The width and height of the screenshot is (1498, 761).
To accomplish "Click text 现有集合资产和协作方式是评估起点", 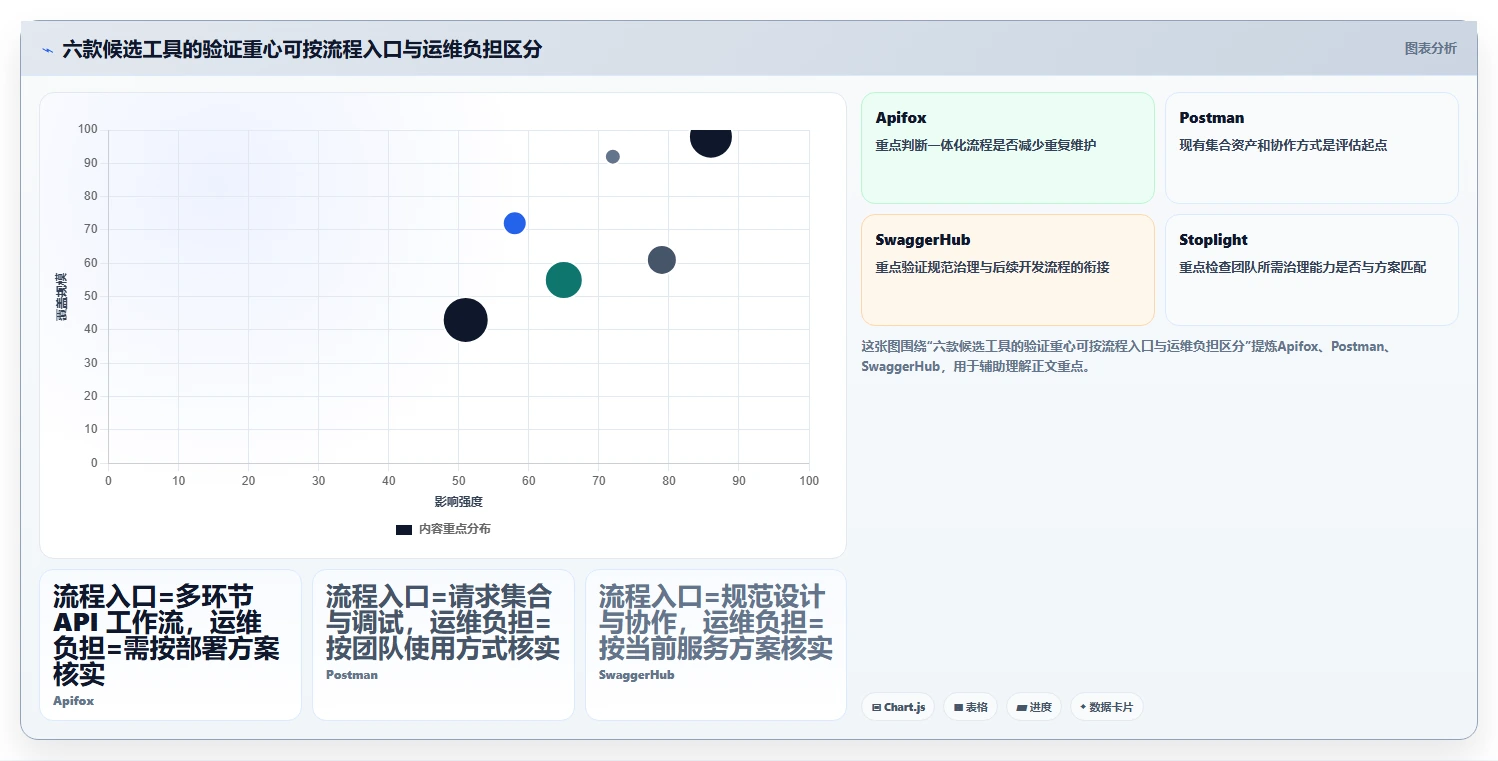I will coord(1283,145).
